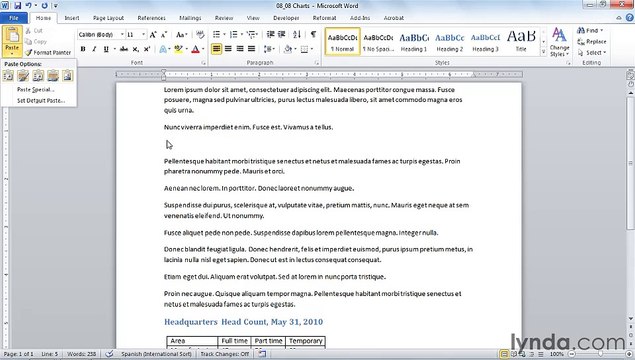635x360 pixels.
Task: Click the Cut command
Action: (x=34, y=31)
